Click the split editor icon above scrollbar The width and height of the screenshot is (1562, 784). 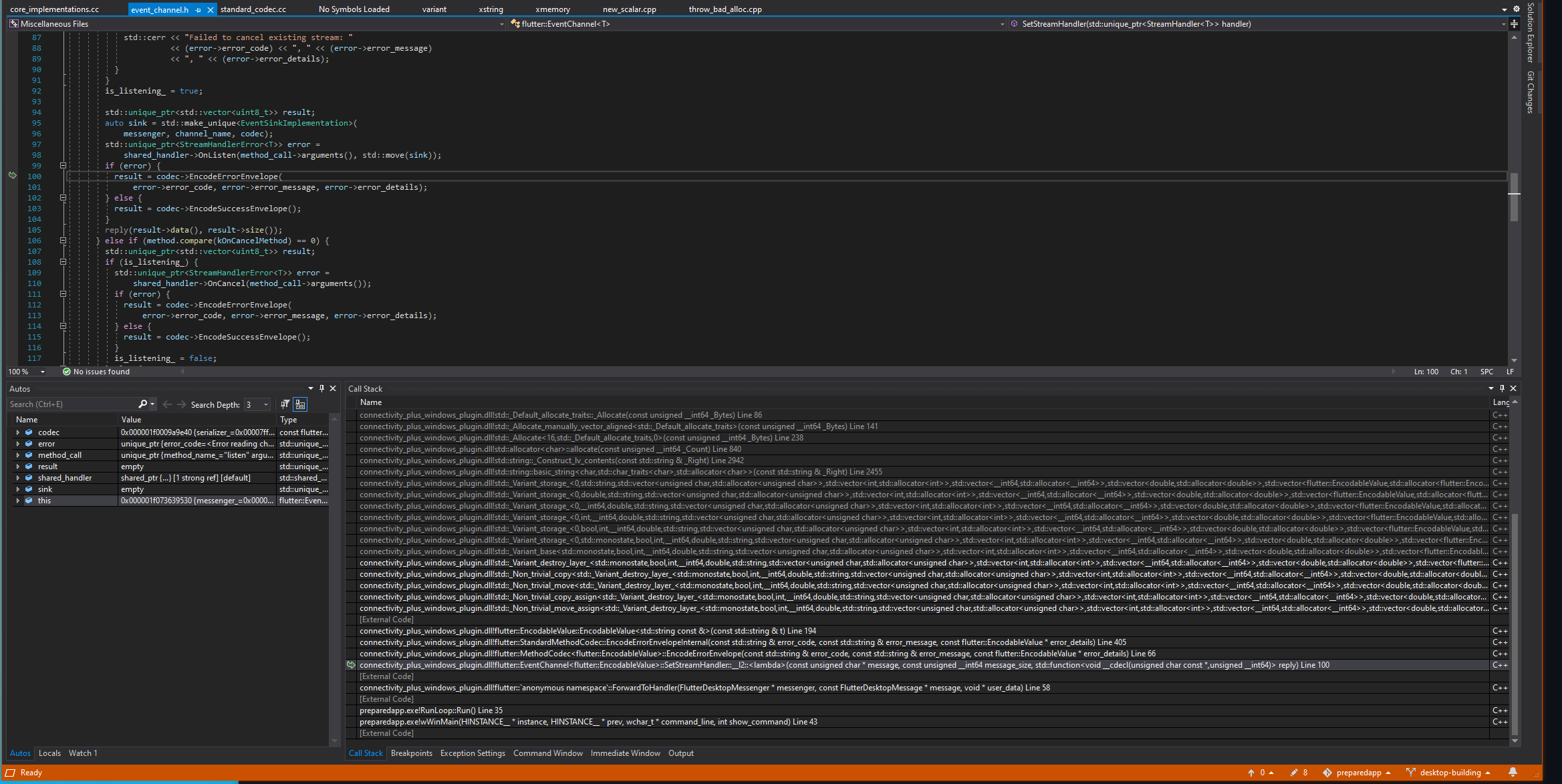1514,24
